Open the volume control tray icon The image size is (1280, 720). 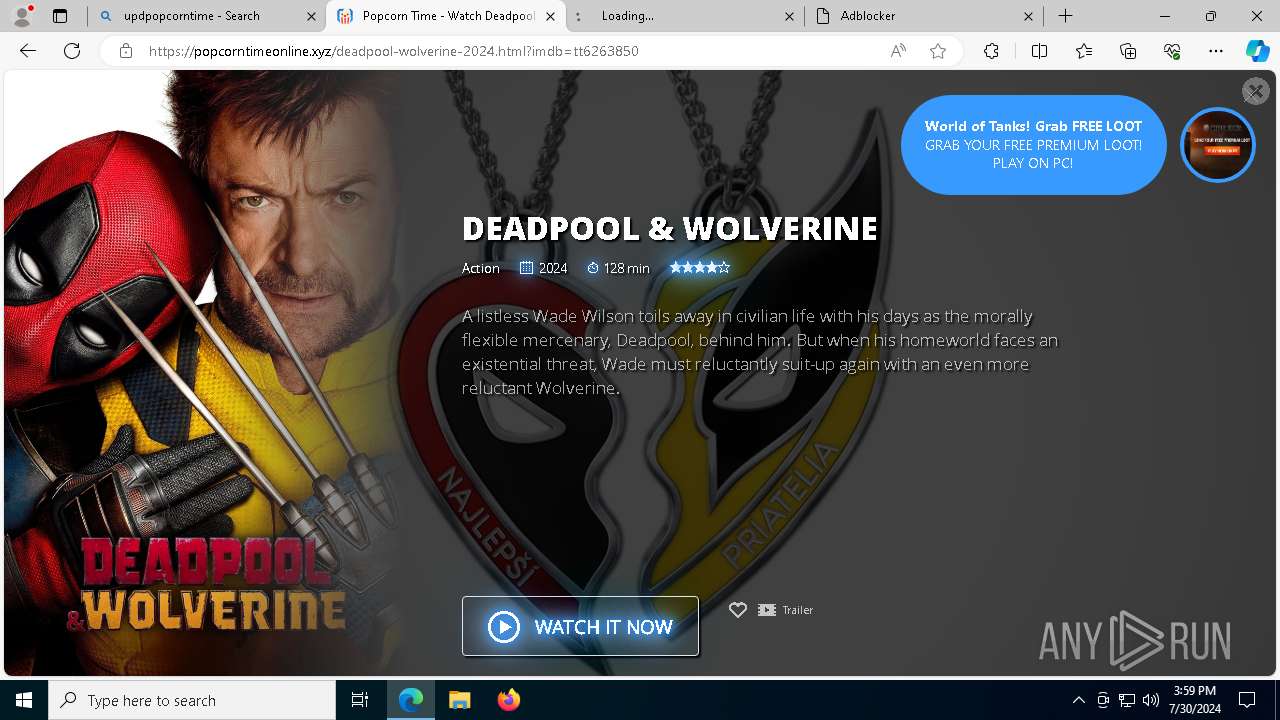(1151, 700)
